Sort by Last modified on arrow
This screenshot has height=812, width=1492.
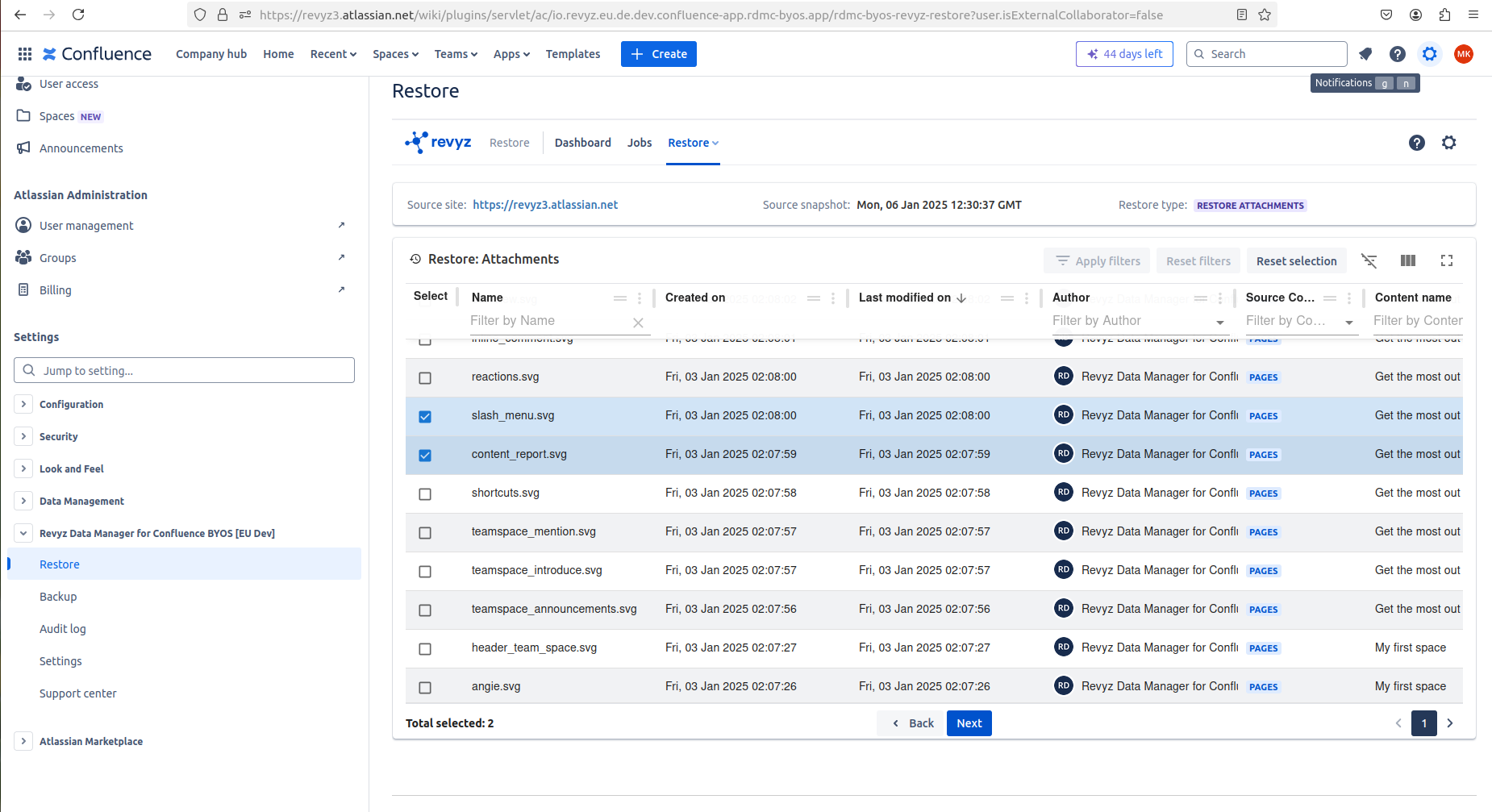click(961, 298)
